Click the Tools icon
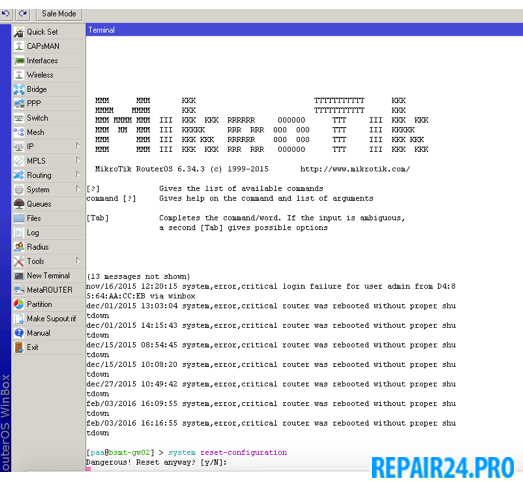 19,262
